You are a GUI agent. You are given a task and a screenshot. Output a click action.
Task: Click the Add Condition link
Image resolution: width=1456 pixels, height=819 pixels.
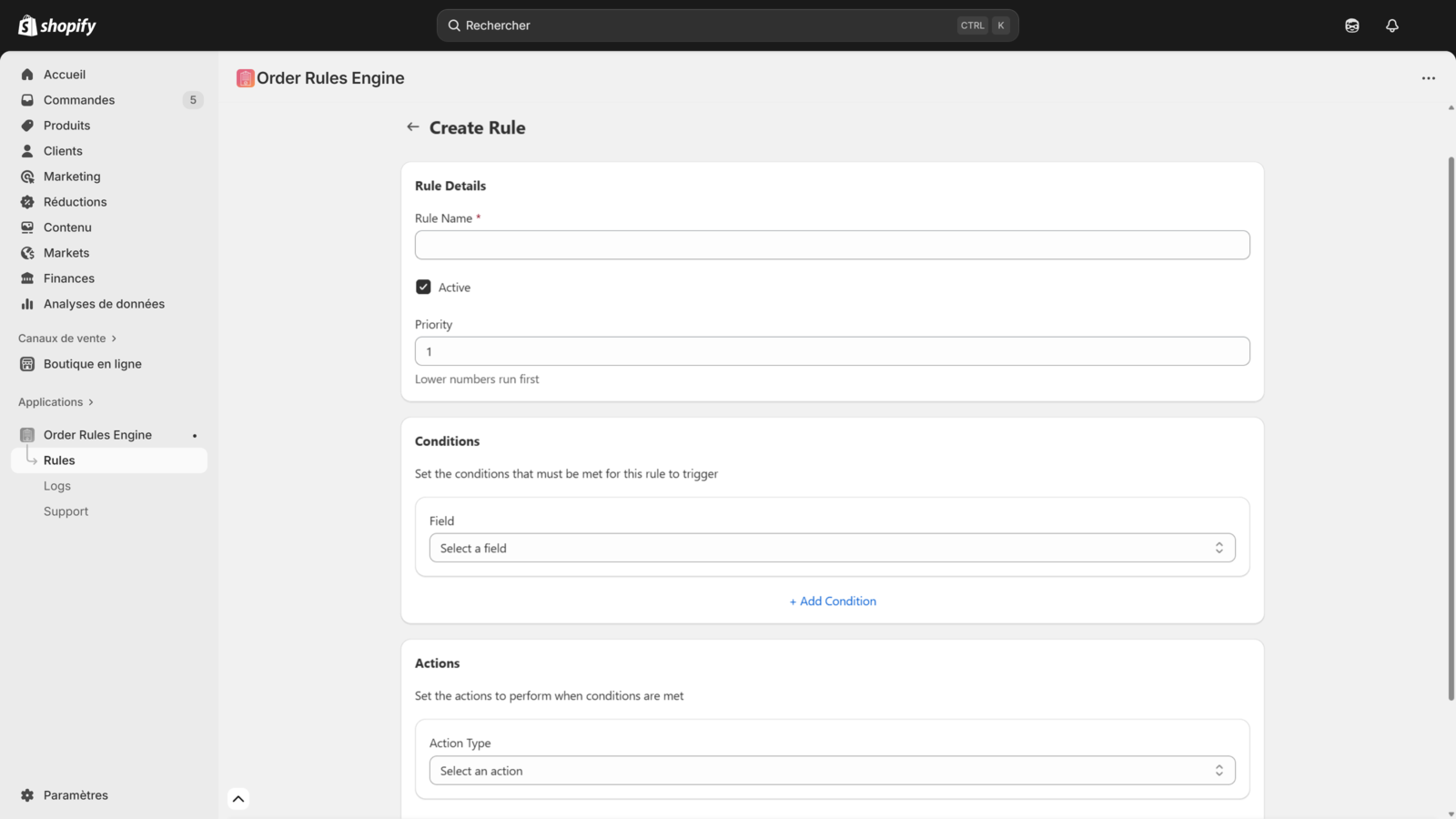[832, 601]
